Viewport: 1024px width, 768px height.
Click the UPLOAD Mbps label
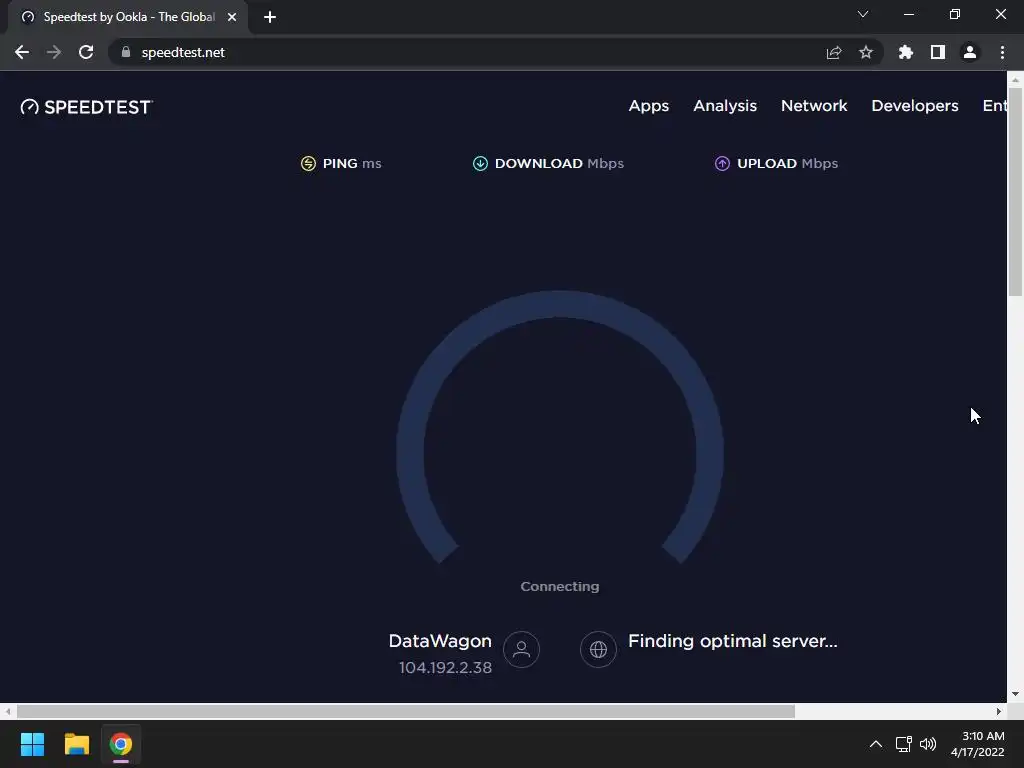tap(788, 163)
